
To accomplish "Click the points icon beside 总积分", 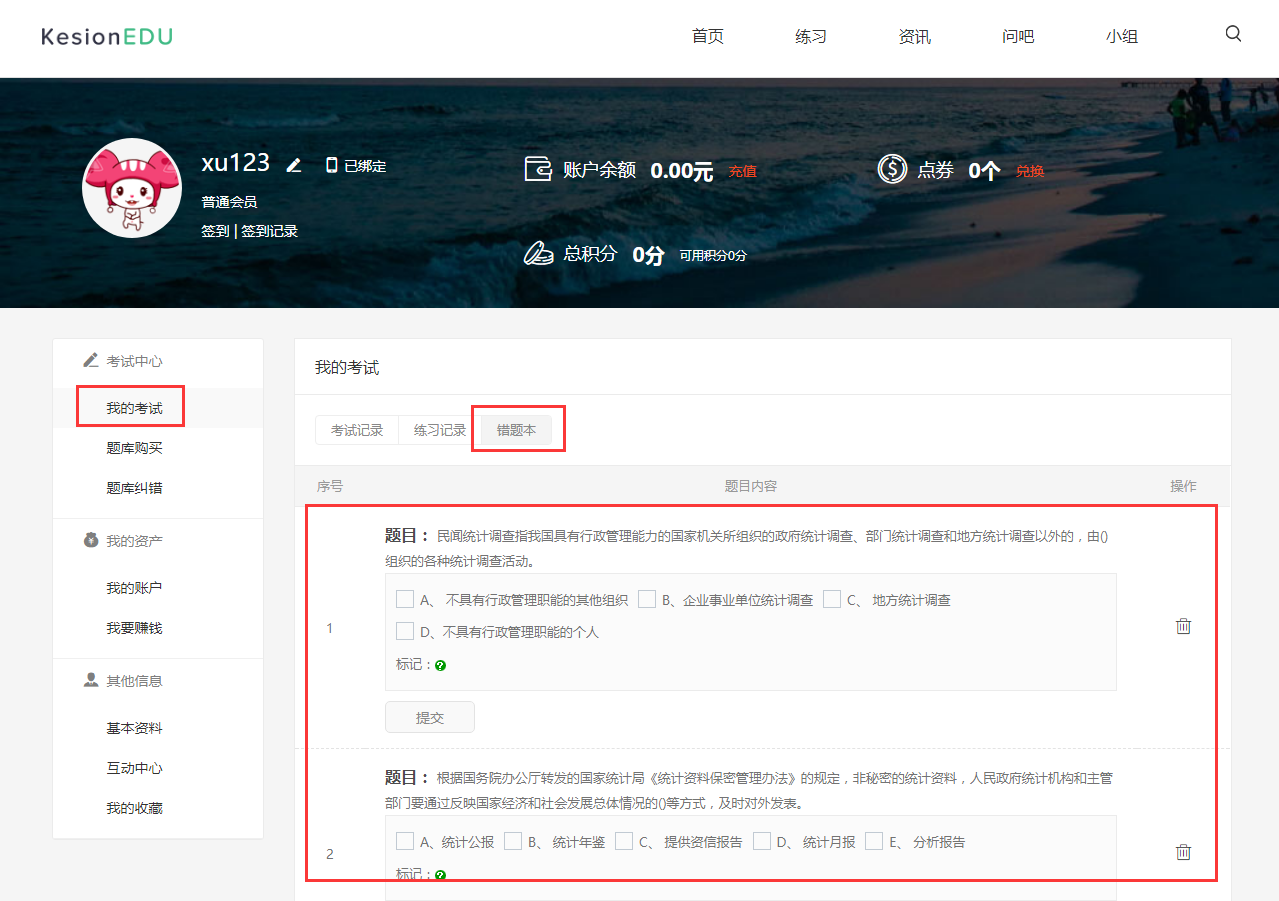I will tap(539, 253).
